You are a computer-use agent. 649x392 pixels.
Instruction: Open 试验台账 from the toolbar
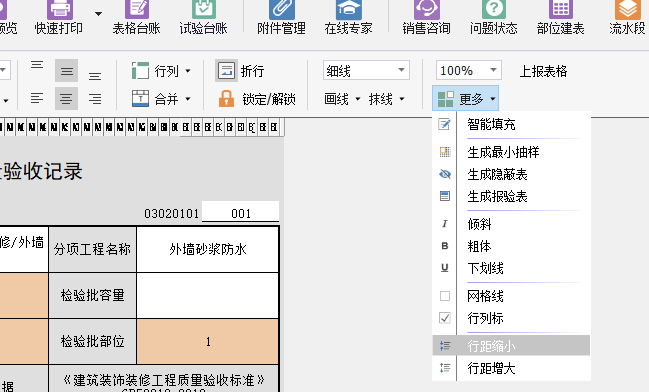(203, 17)
